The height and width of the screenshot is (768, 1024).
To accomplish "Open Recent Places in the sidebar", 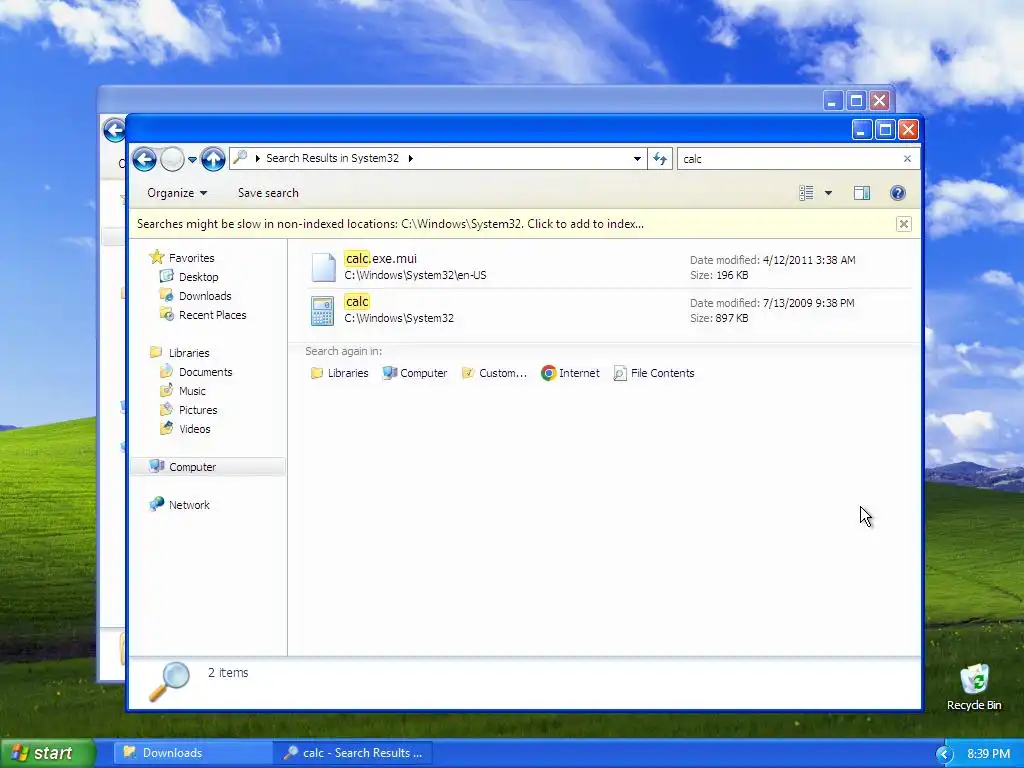I will (x=213, y=315).
